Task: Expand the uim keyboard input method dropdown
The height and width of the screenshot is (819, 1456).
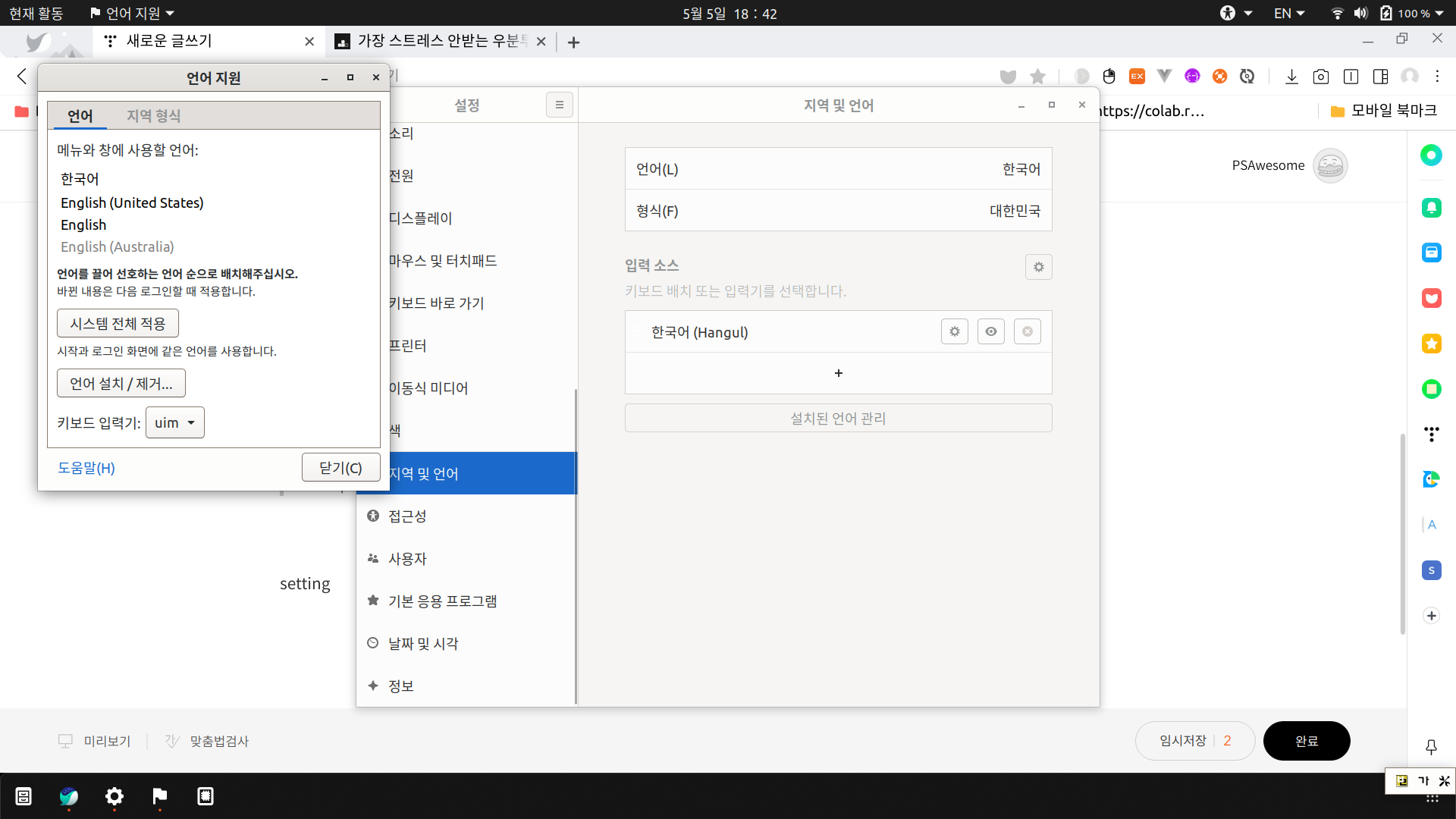Action: click(x=175, y=422)
